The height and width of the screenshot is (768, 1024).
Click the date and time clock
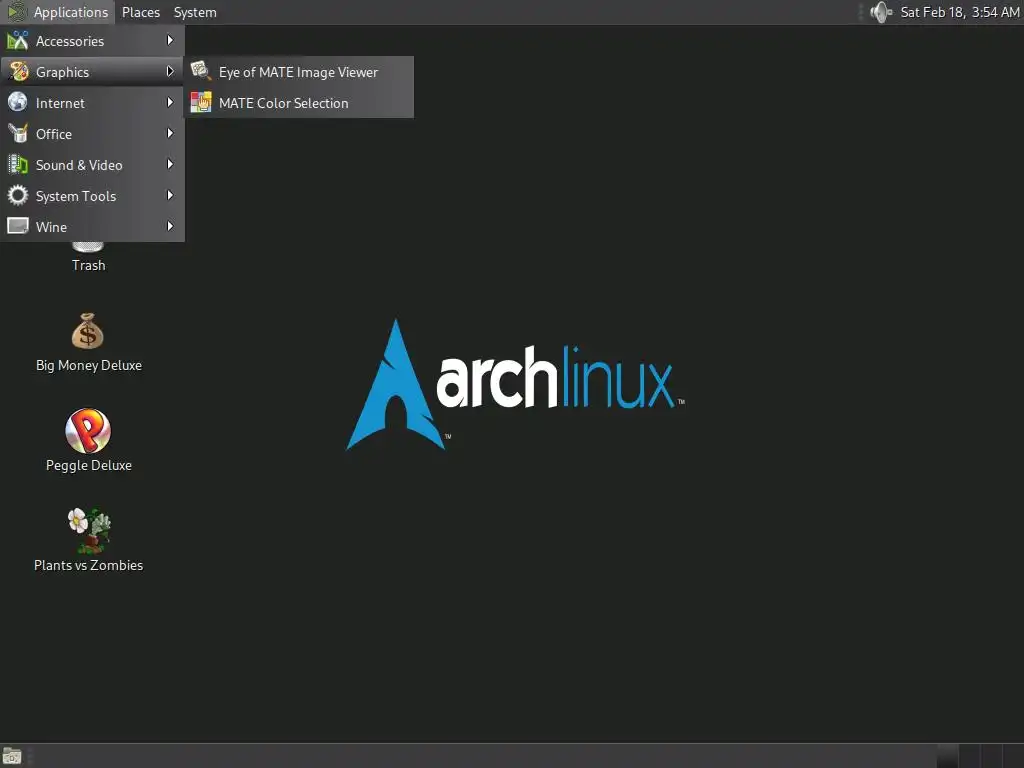pos(959,12)
